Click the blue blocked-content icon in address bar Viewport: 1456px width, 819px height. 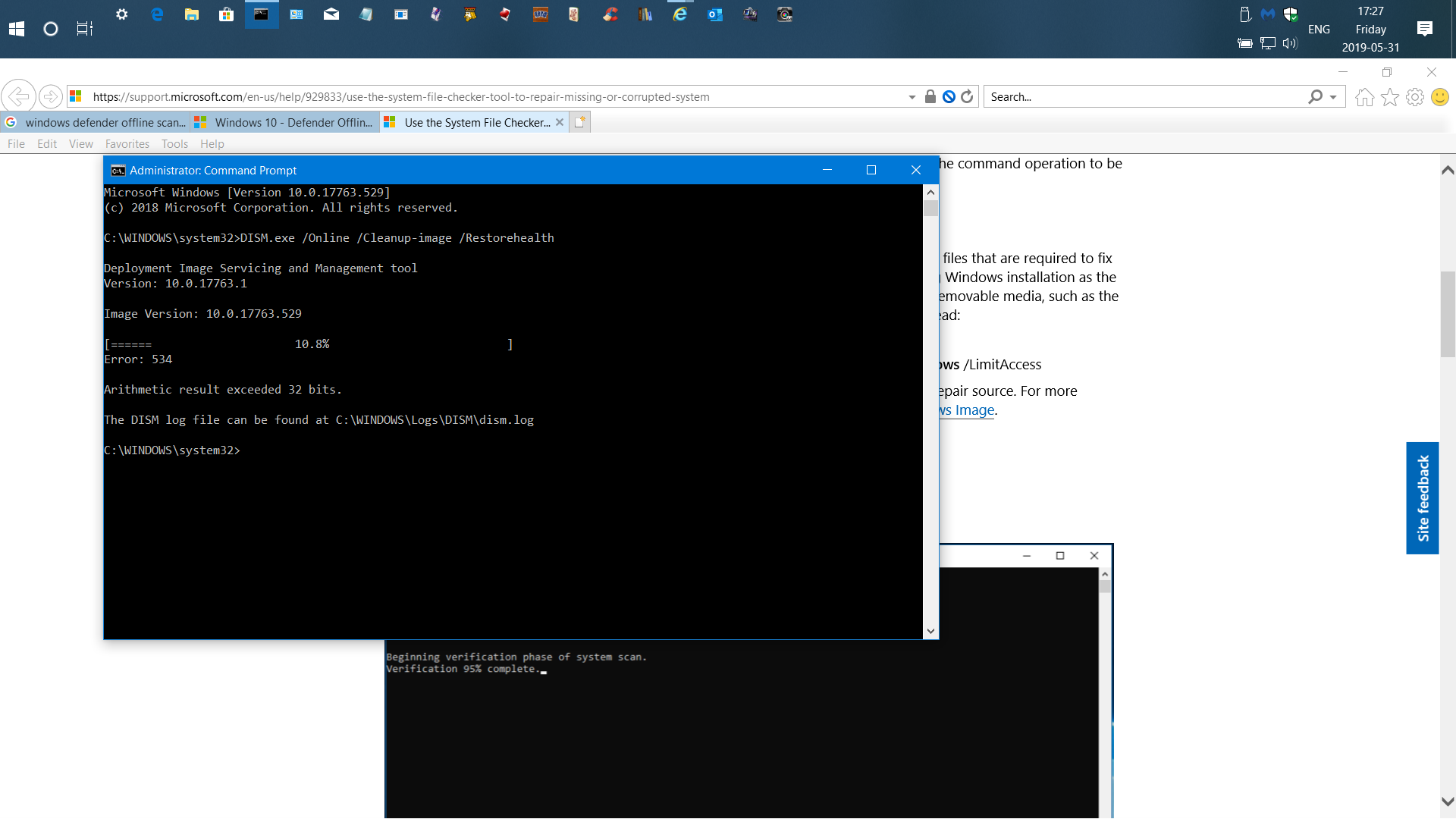point(949,96)
